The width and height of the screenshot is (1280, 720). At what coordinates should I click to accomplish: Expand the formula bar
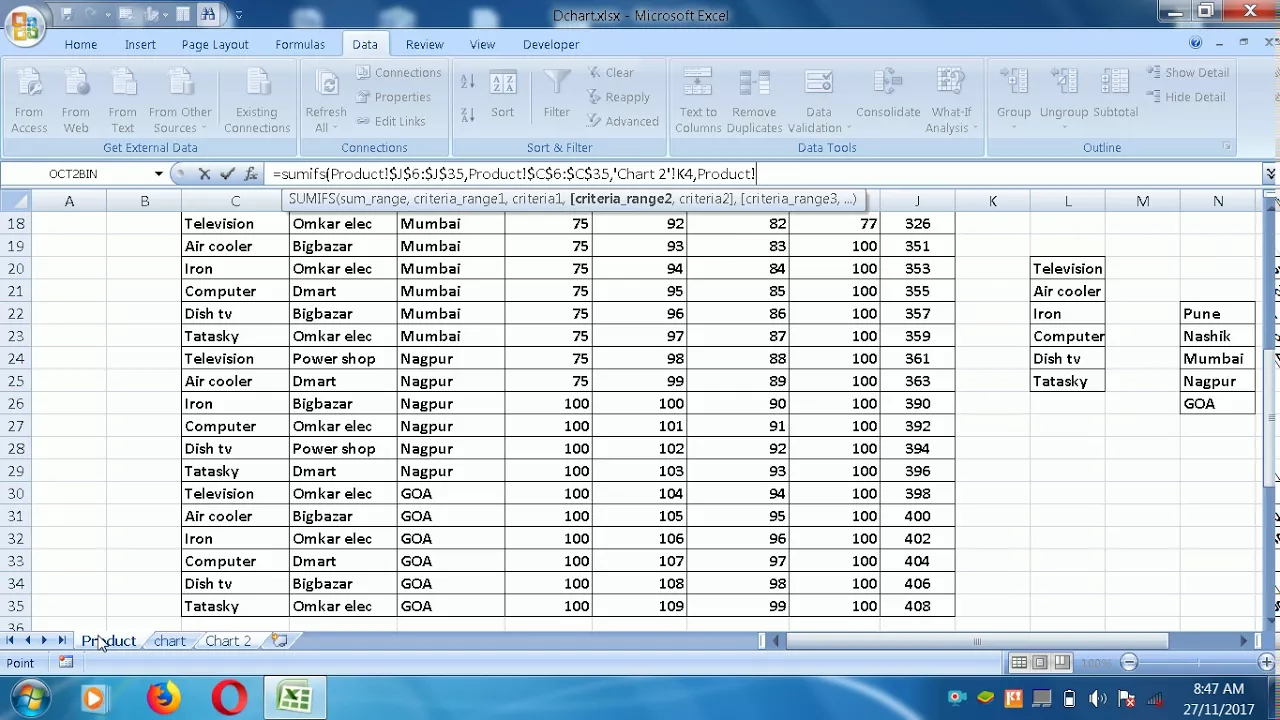1270,174
